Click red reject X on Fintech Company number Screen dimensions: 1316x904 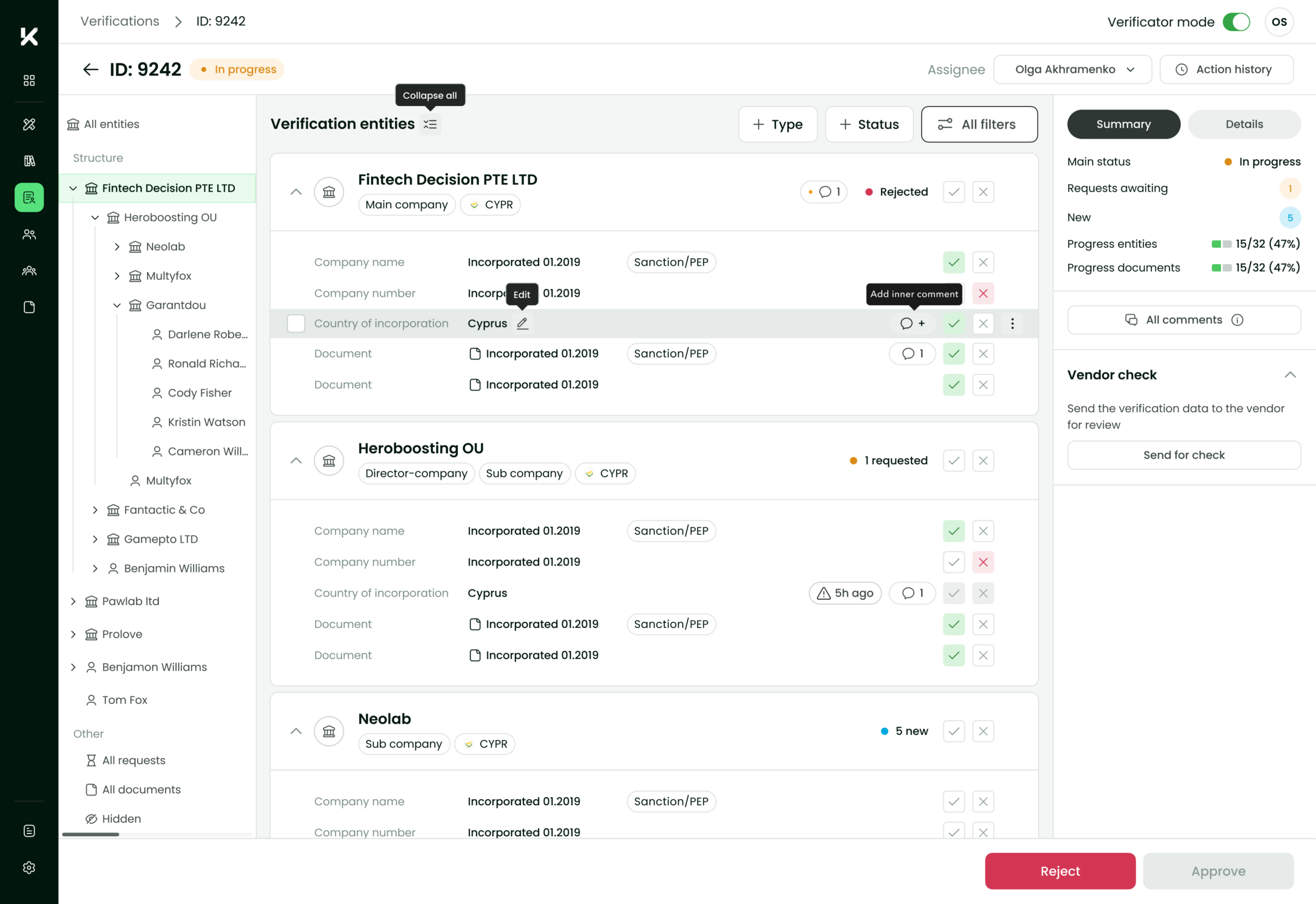coord(983,294)
